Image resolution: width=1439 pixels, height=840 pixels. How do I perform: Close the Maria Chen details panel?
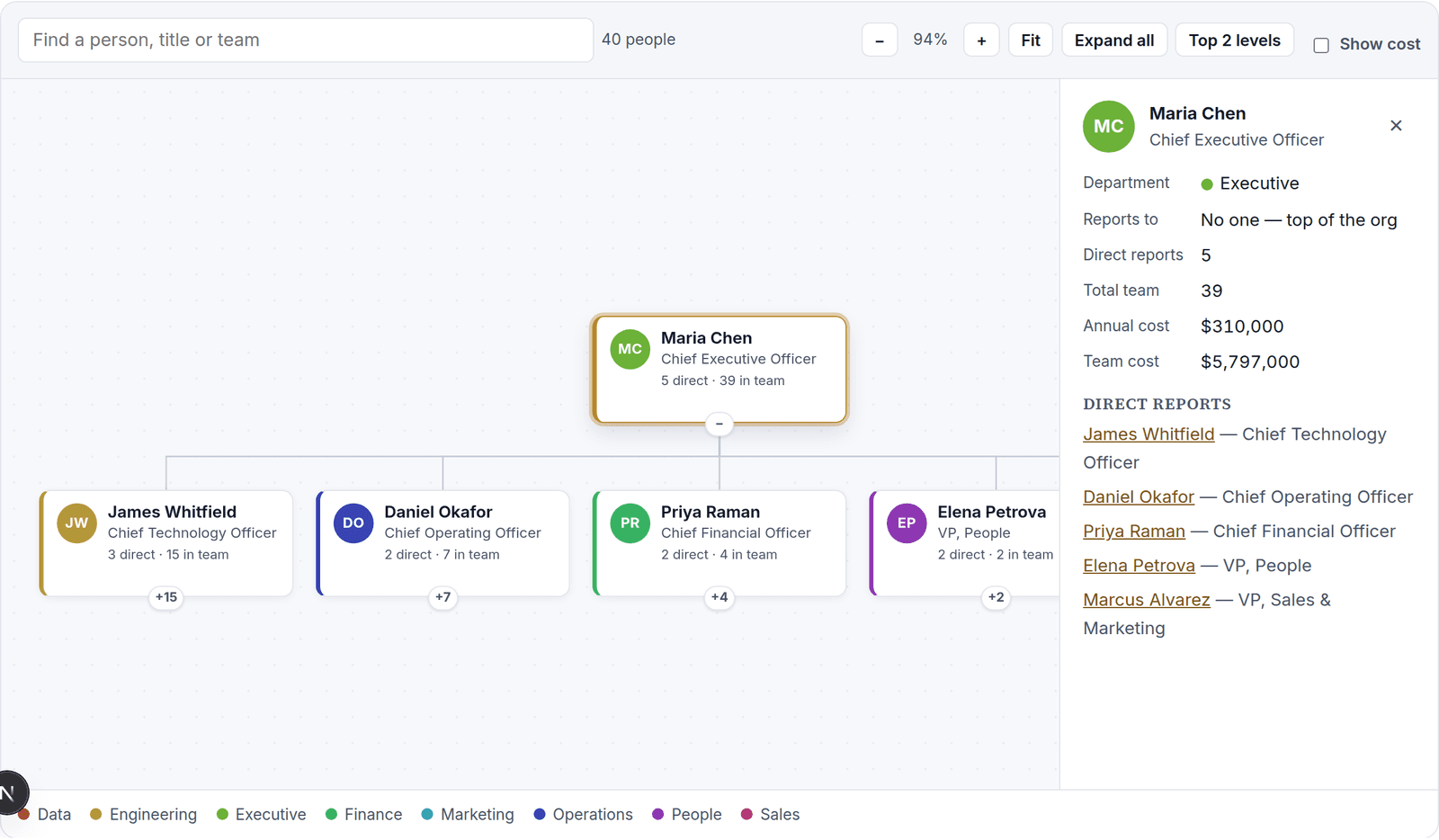pos(1396,126)
